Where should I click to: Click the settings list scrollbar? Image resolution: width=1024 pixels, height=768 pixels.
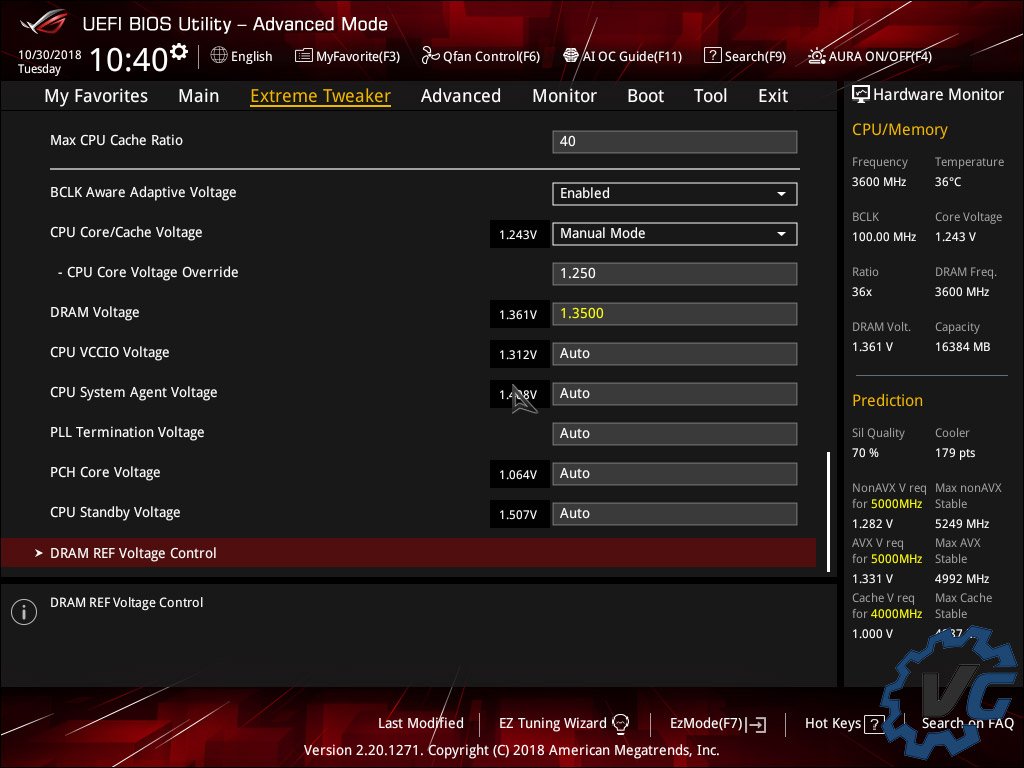coord(828,511)
